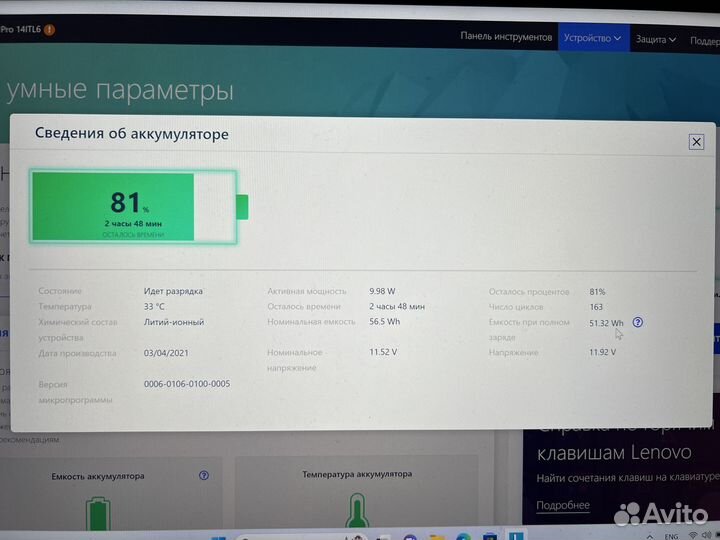Click the Сведения об аккумуляторе title
720x540 pixels.
pyautogui.click(x=132, y=134)
